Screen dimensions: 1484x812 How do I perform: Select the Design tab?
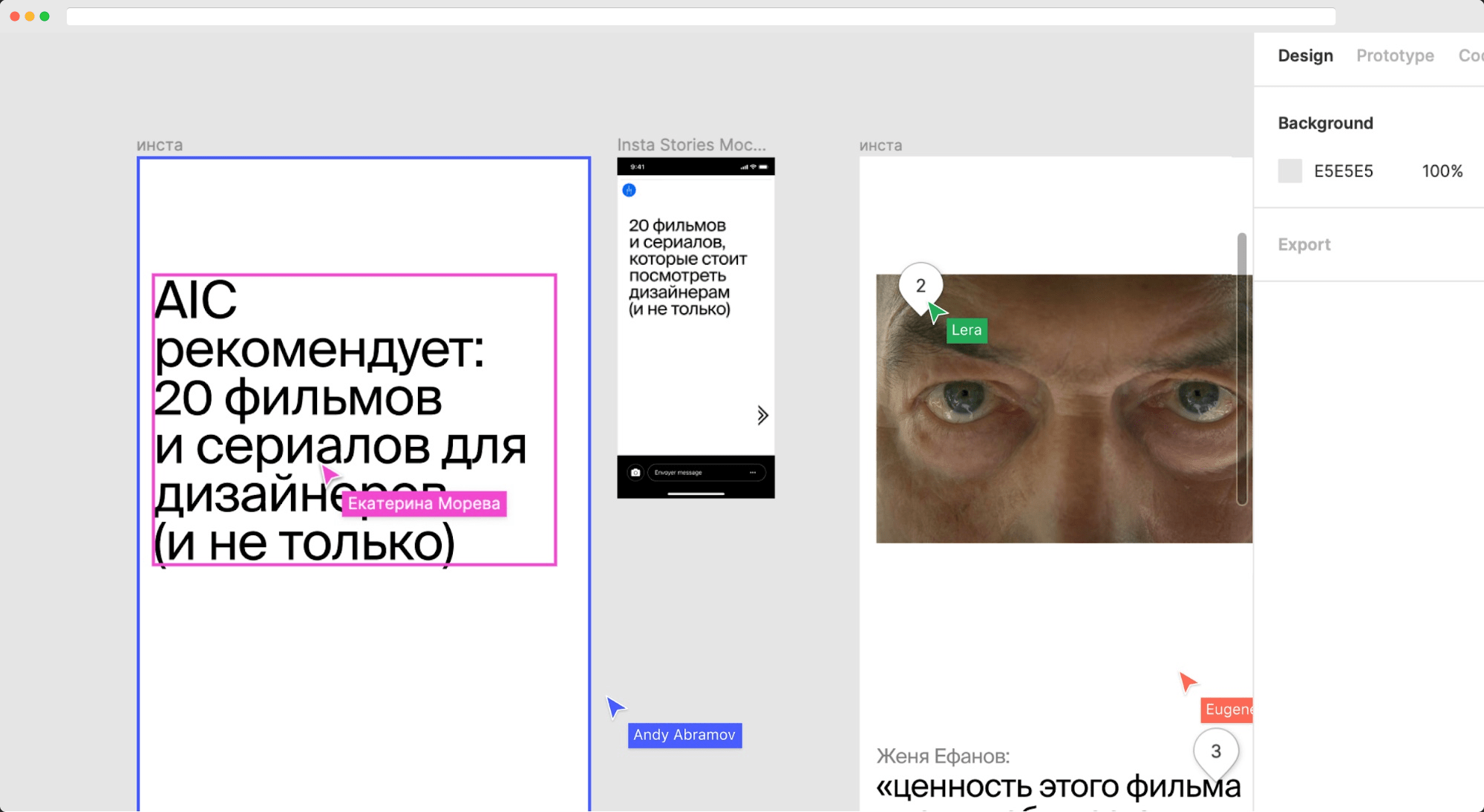[1304, 56]
